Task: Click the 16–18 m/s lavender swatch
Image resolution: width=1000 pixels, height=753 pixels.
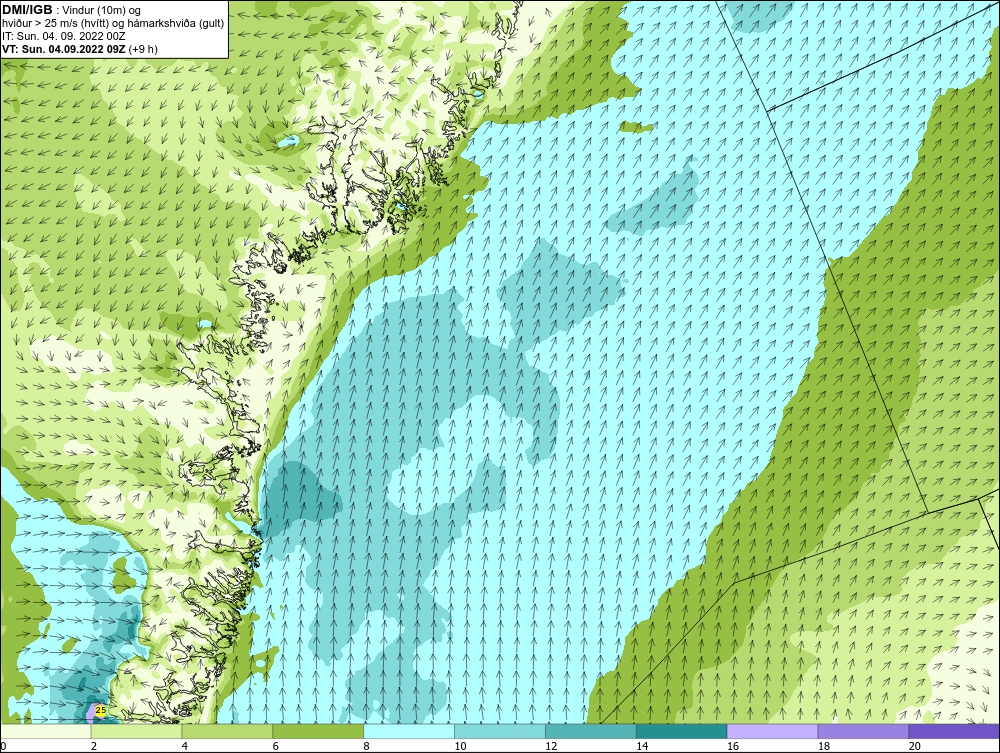Action: tap(773, 731)
